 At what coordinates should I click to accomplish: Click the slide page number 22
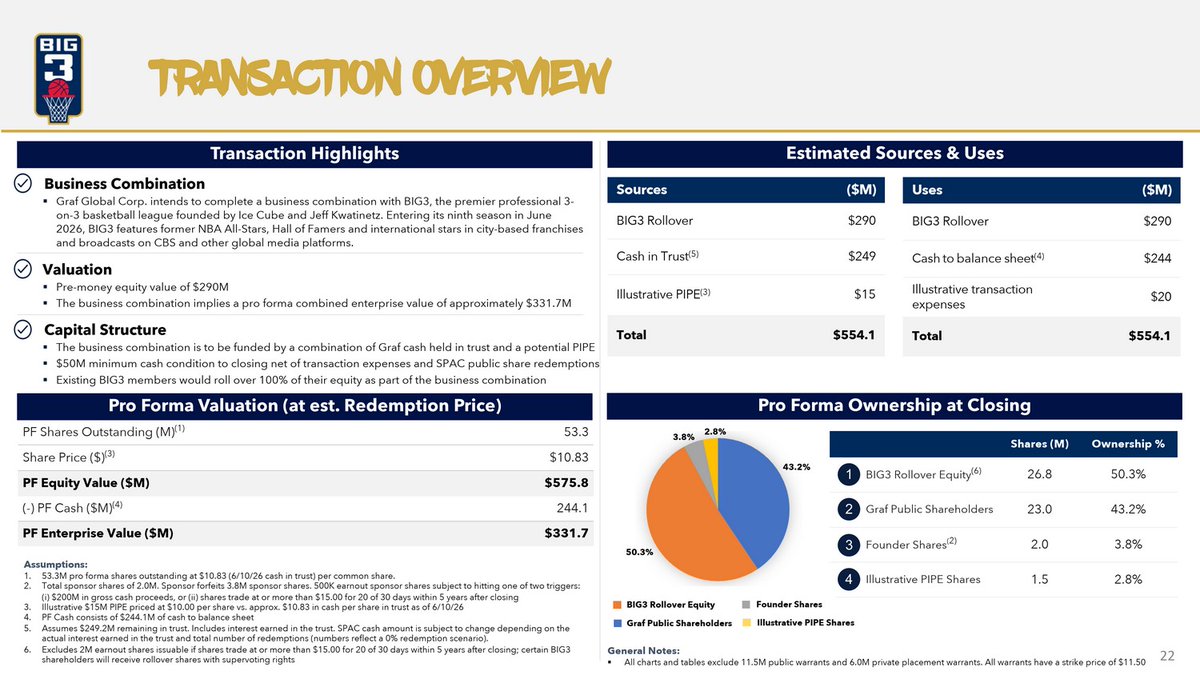[1166, 655]
